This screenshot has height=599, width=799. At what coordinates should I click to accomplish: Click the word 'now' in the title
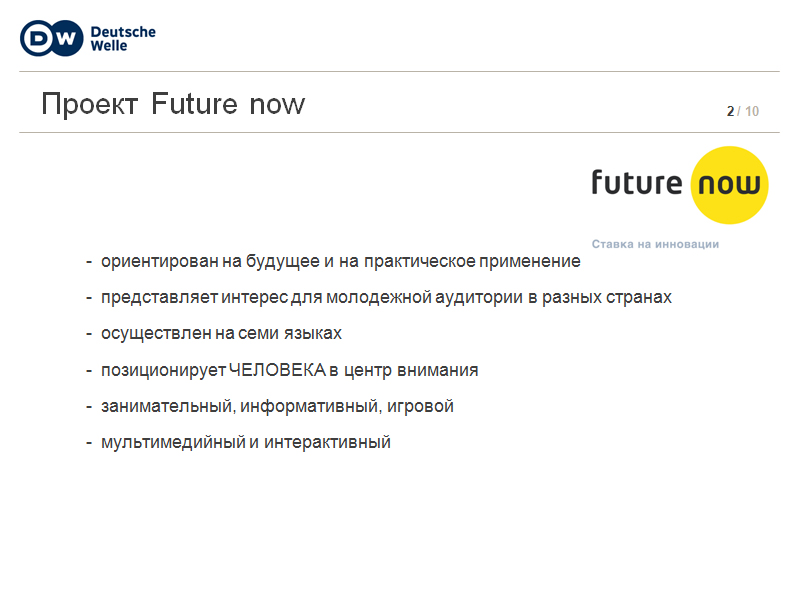(277, 105)
